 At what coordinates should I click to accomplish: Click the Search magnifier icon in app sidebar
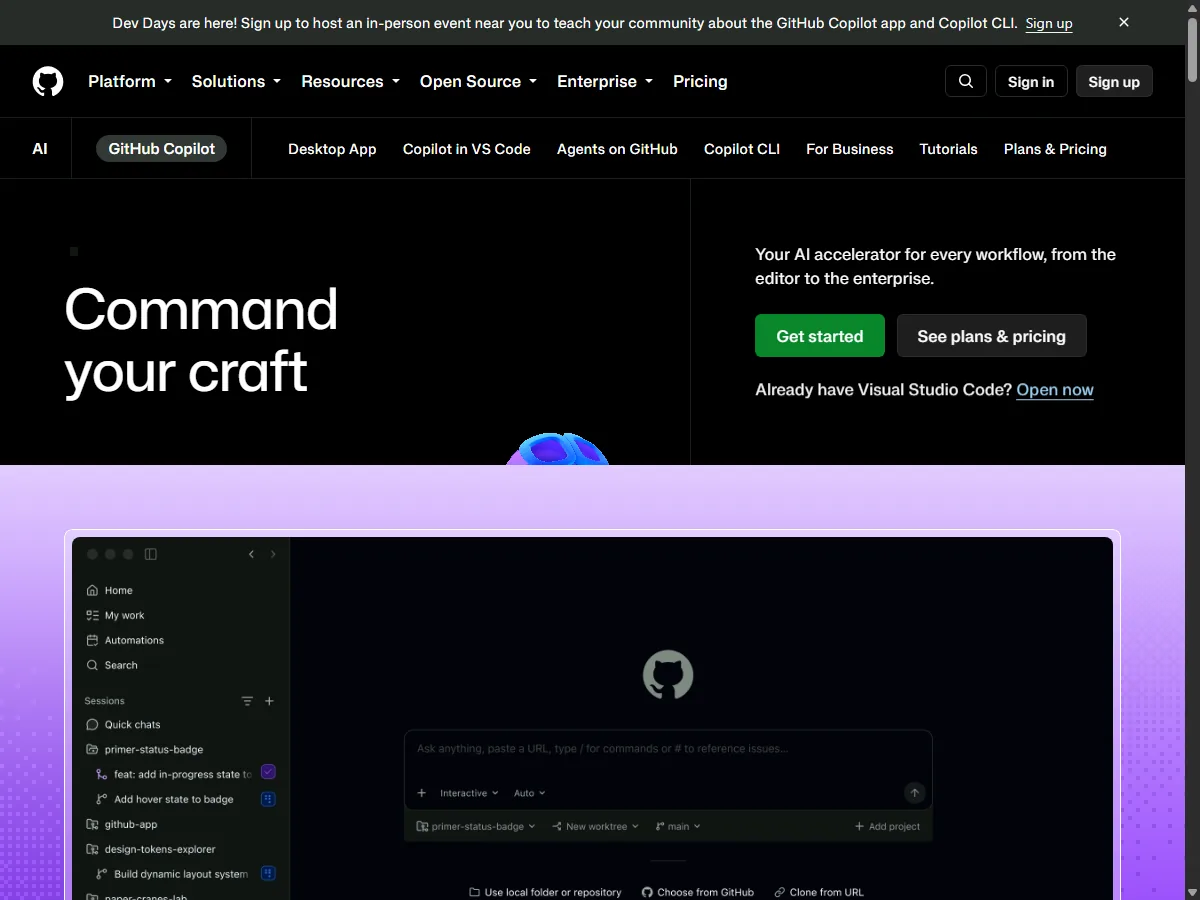pyautogui.click(x=92, y=665)
